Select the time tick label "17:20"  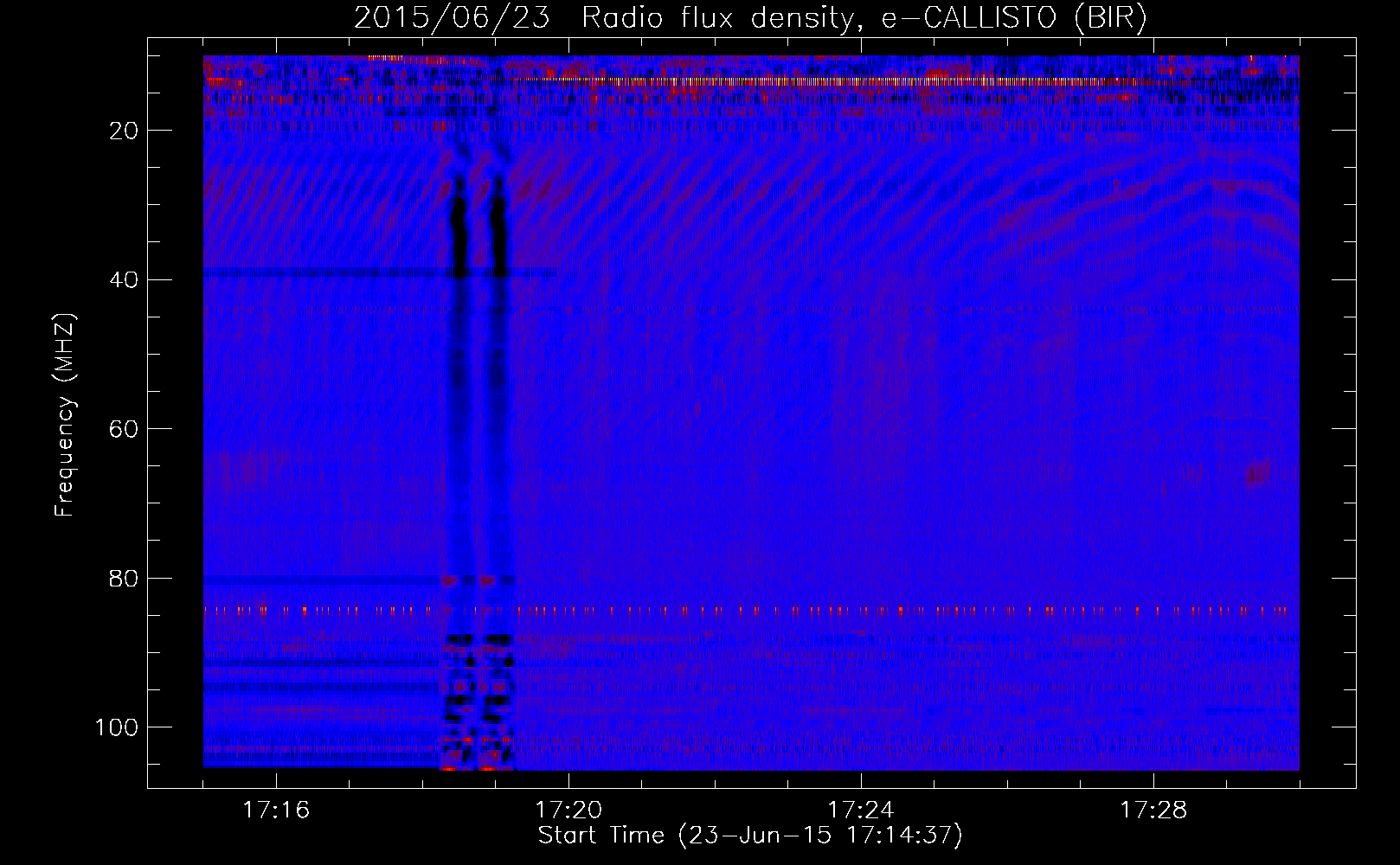tap(568, 811)
